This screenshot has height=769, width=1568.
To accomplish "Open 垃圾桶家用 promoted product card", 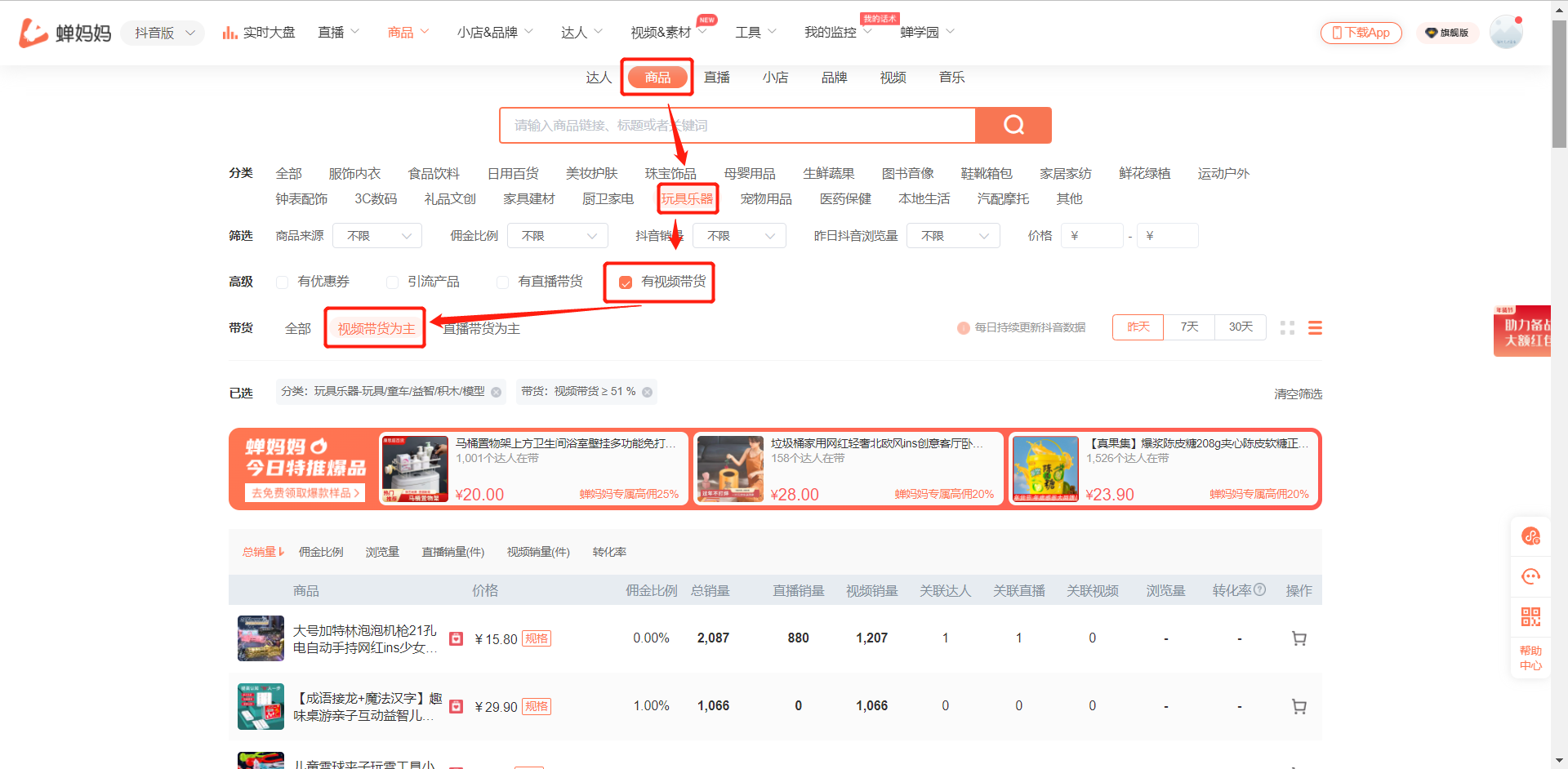I will click(x=848, y=469).
